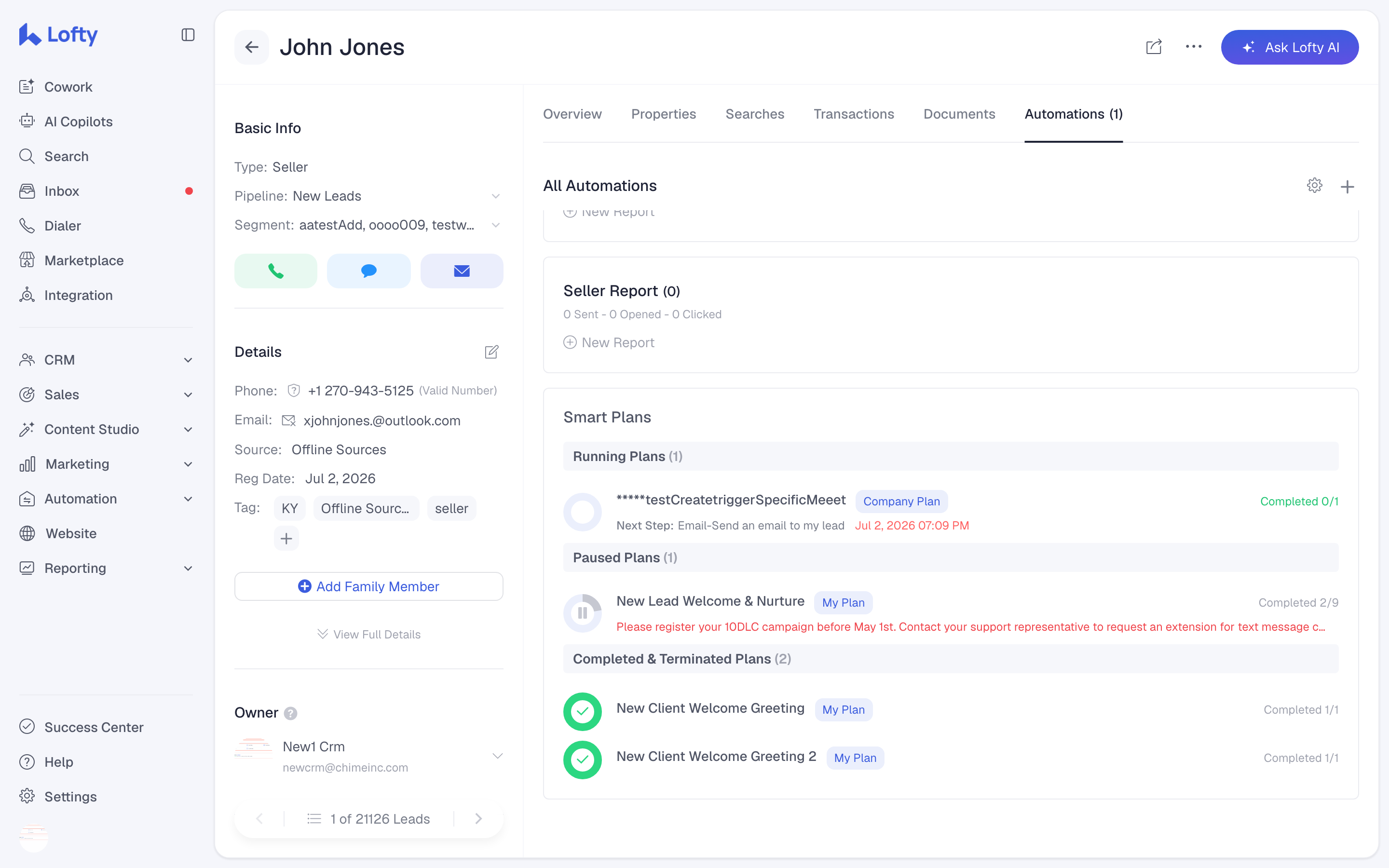
Task: Click Completed & Terminated Plans (2) header
Action: (x=951, y=658)
